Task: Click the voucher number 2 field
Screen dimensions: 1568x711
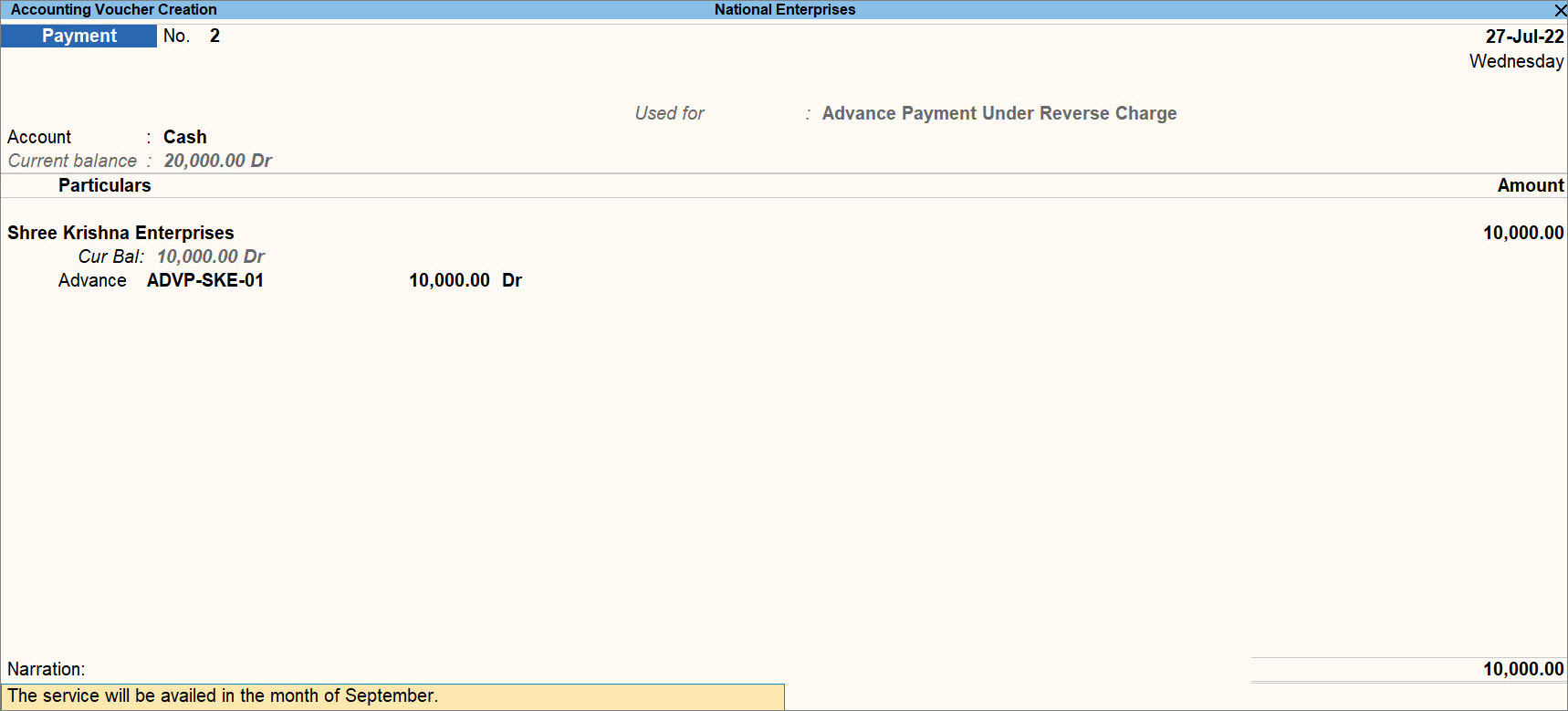Action: click(214, 36)
